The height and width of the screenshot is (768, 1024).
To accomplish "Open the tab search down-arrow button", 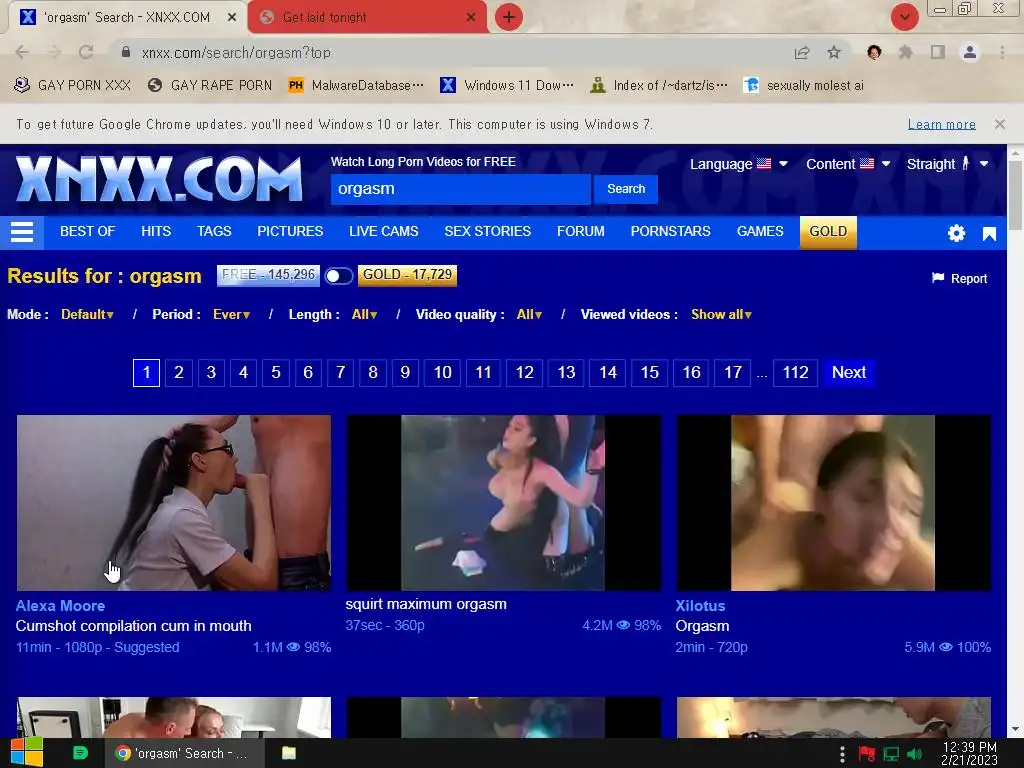I will (904, 17).
